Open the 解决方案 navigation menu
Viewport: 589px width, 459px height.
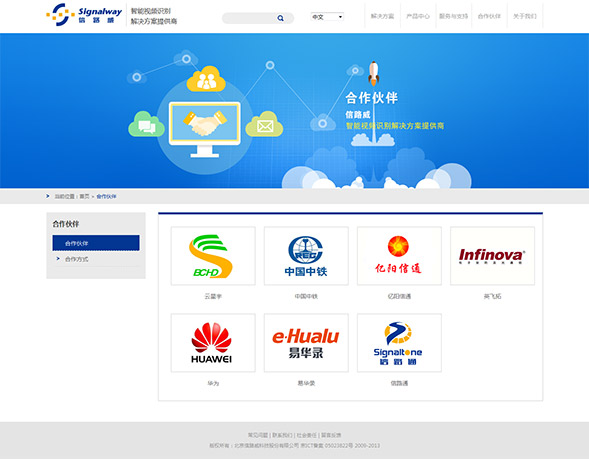382,16
